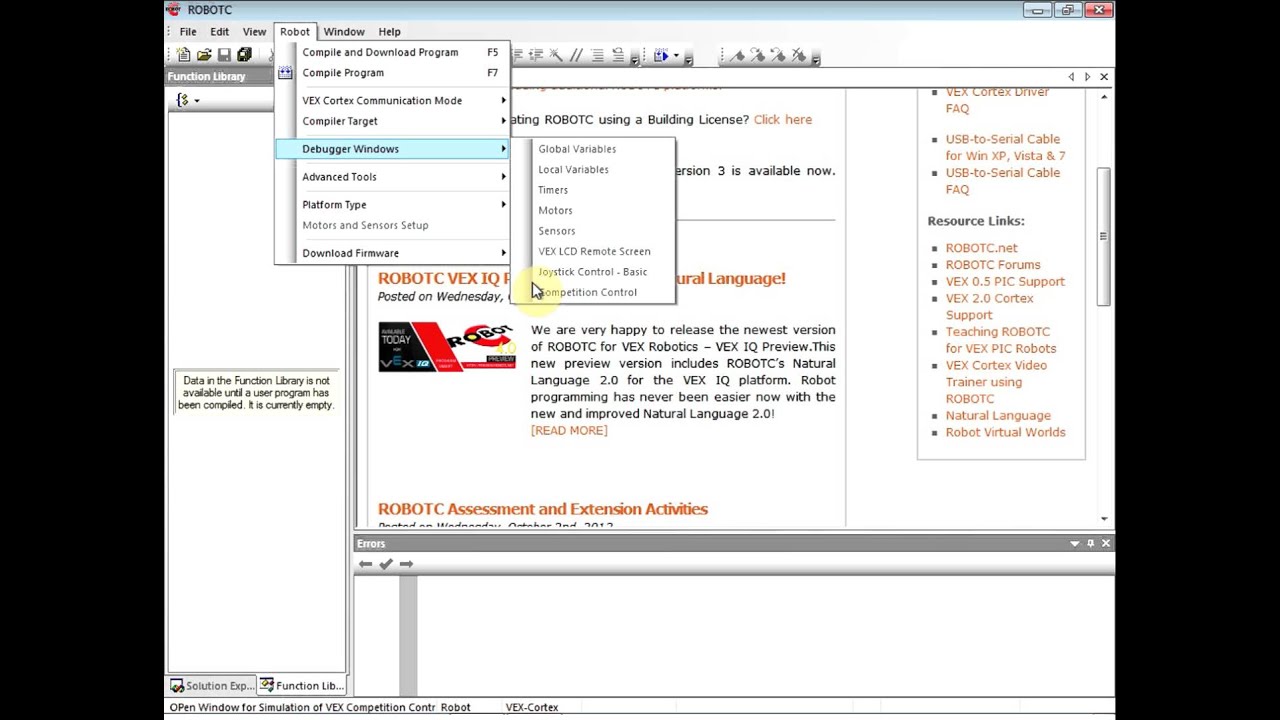Viewport: 1280px width, 720px height.
Task: Open the Robot Virtual Worlds link
Action: click(x=1006, y=433)
